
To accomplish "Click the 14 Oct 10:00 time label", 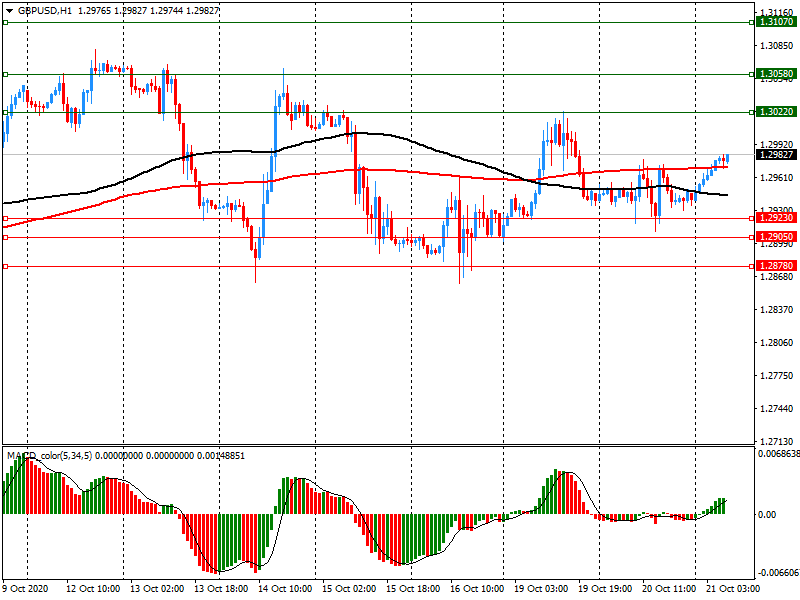I will (285, 588).
